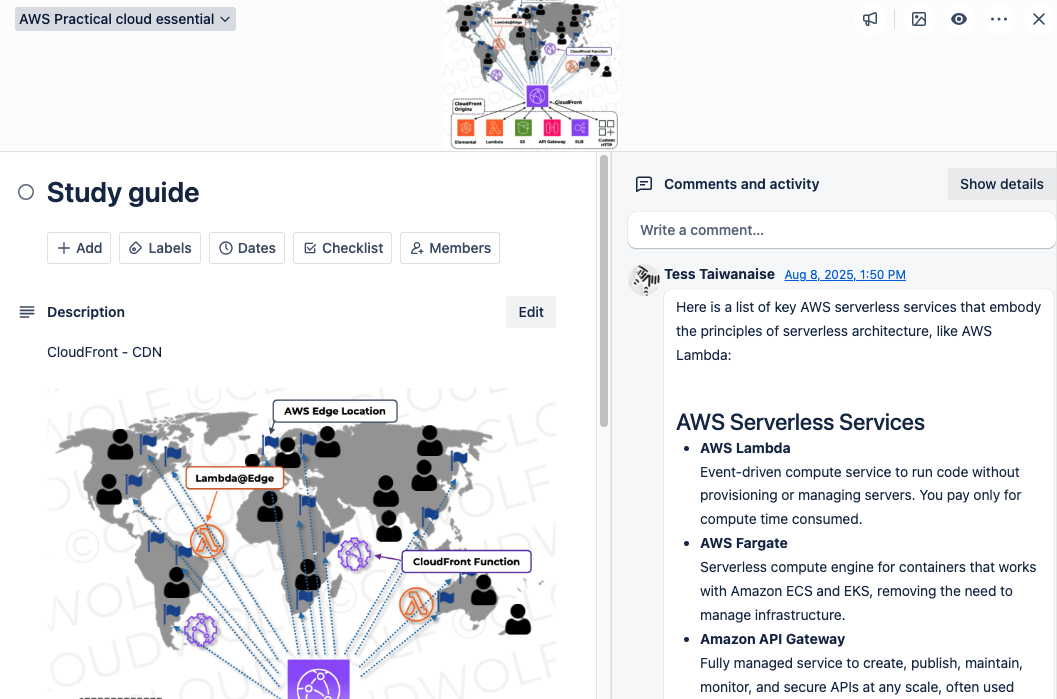Click Tess Taiwanaise's avatar
This screenshot has width=1057, height=699.
point(644,280)
